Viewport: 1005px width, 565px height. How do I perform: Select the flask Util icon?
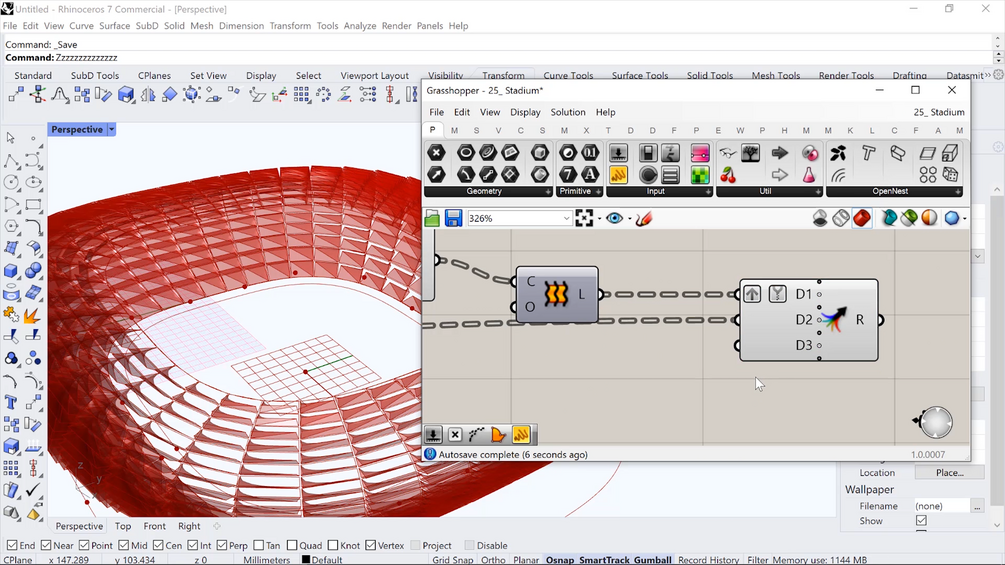click(809, 174)
